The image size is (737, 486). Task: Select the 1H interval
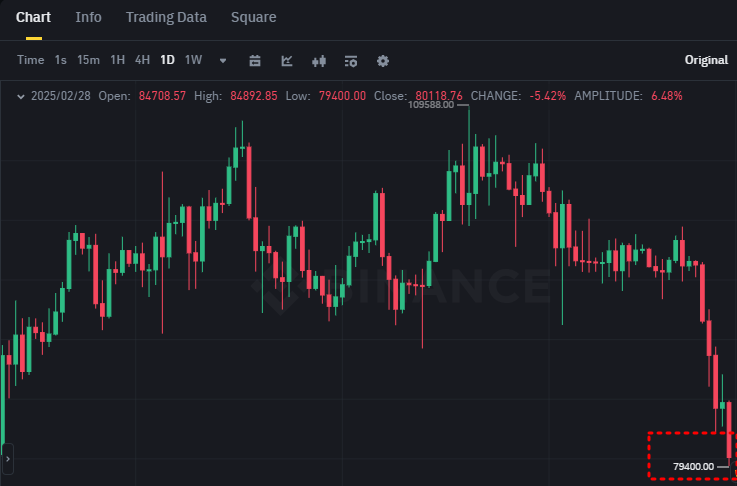[118, 60]
